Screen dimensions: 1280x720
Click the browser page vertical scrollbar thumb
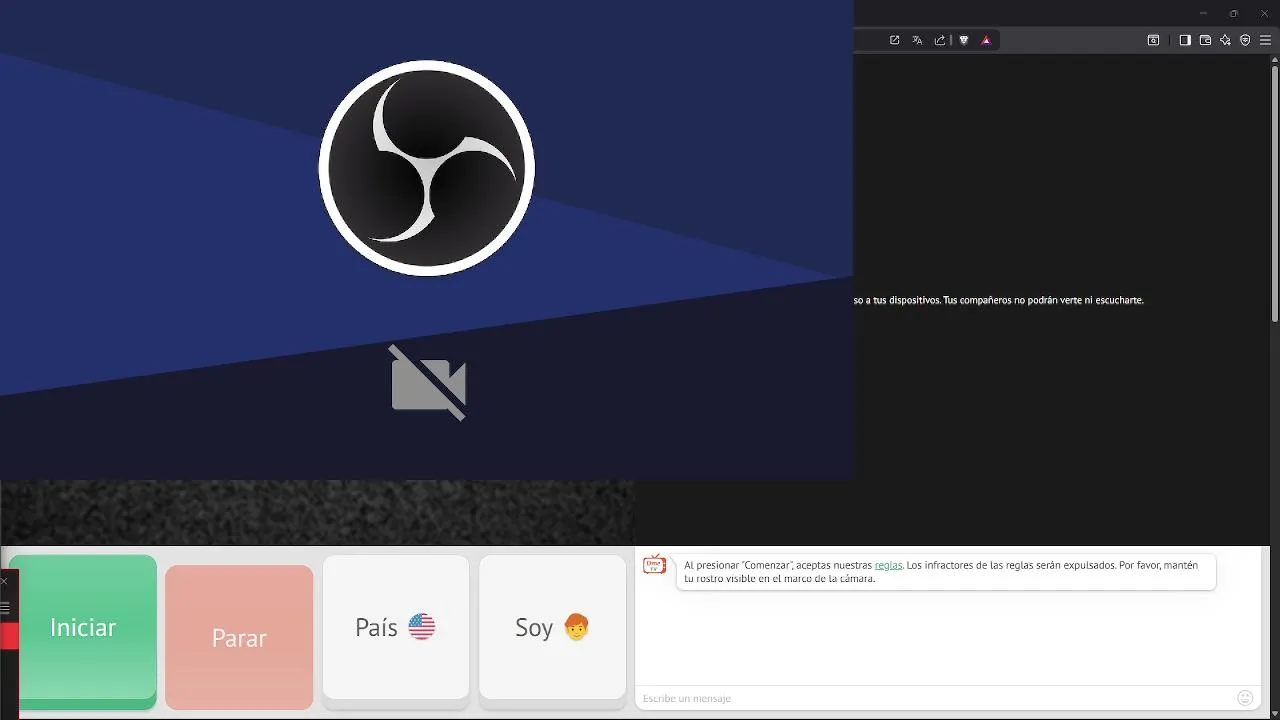(1275, 193)
